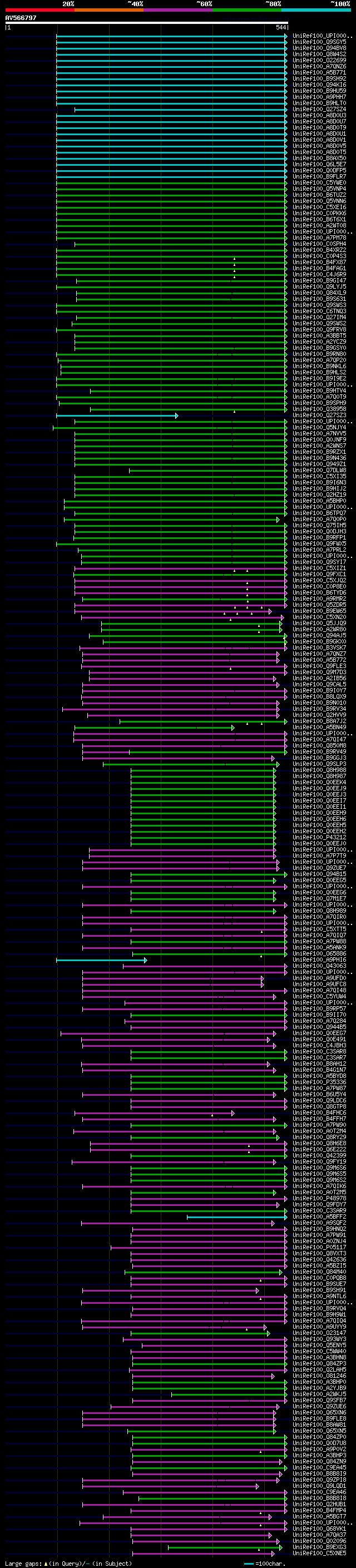Select hit label UniRef100_A2WT08
Screen dimensions: 356x1568
click(319, 225)
